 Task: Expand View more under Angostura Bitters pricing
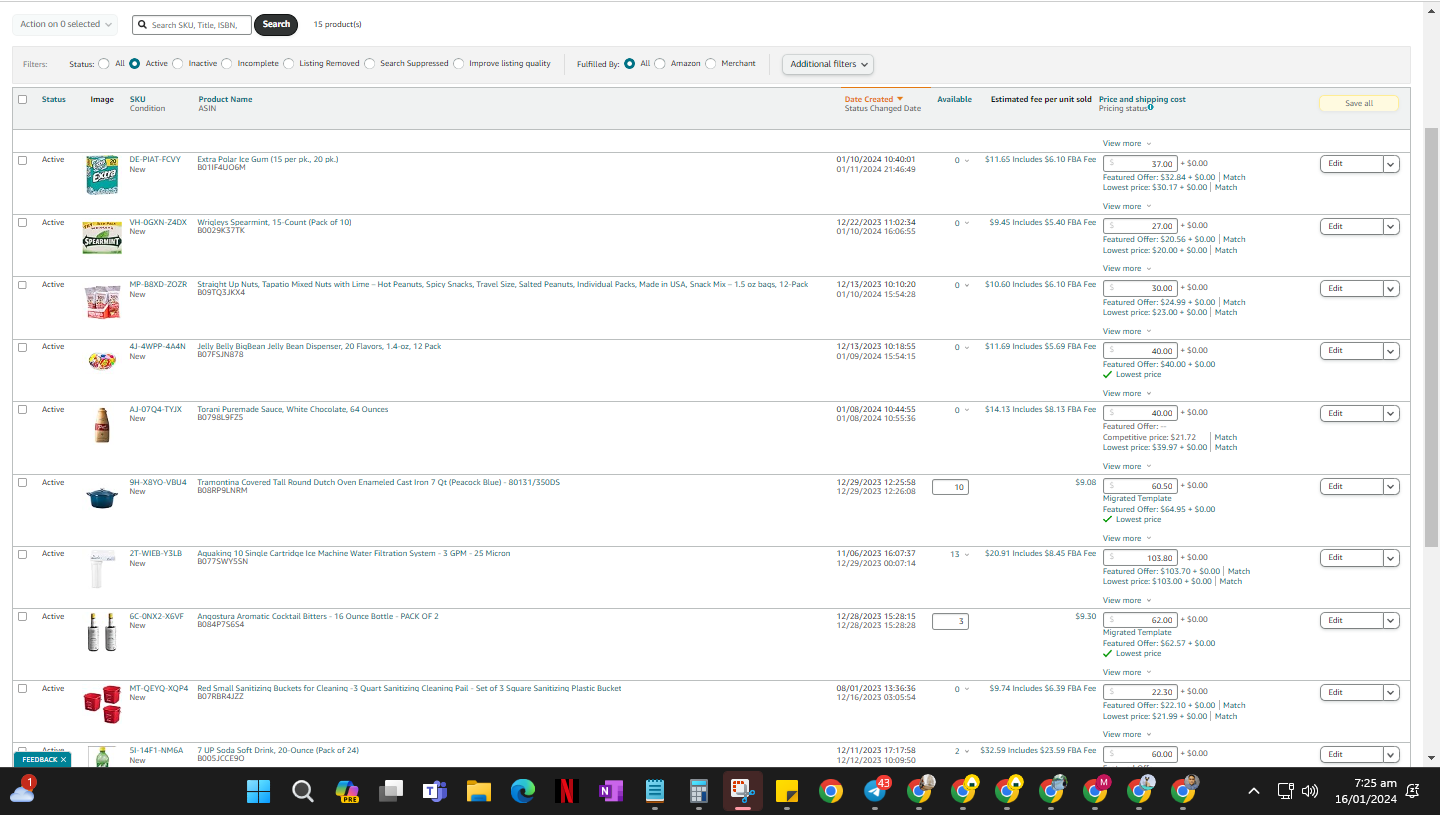coord(1127,673)
